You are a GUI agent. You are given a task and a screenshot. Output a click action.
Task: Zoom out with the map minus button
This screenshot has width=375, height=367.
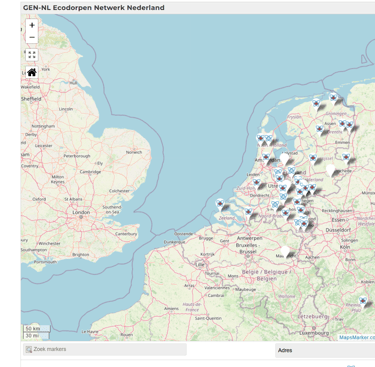[32, 37]
